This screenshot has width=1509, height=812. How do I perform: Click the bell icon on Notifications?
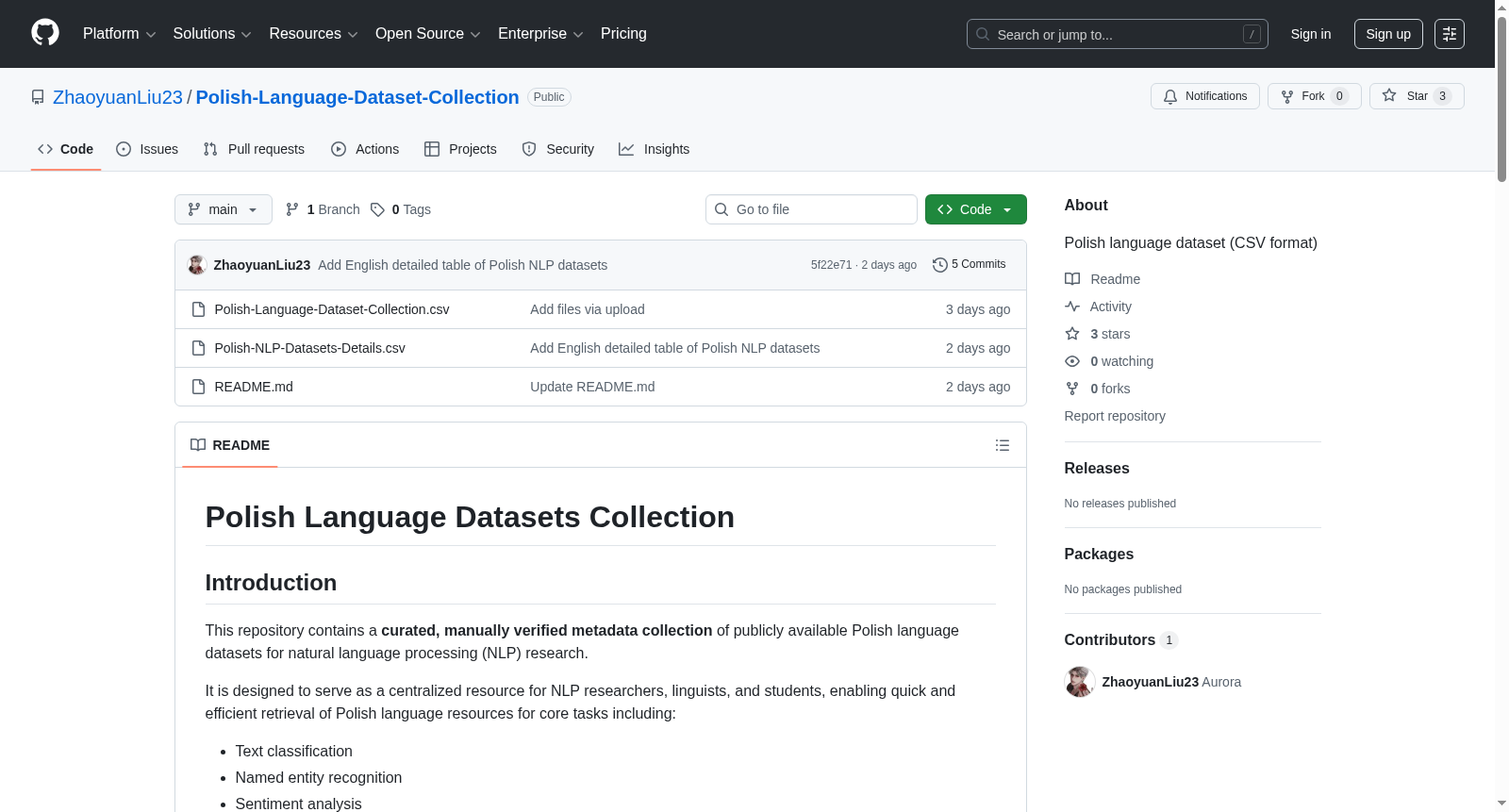tap(1170, 96)
